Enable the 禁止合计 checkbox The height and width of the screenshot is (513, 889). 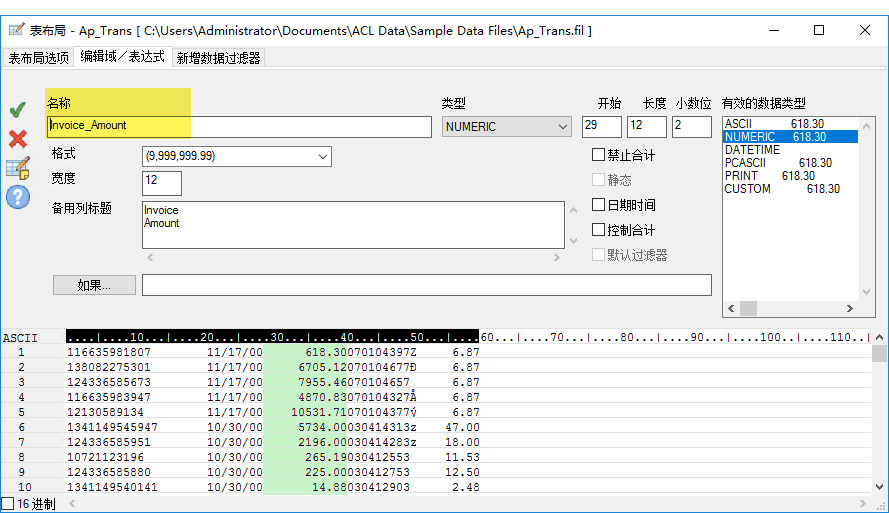click(x=599, y=155)
